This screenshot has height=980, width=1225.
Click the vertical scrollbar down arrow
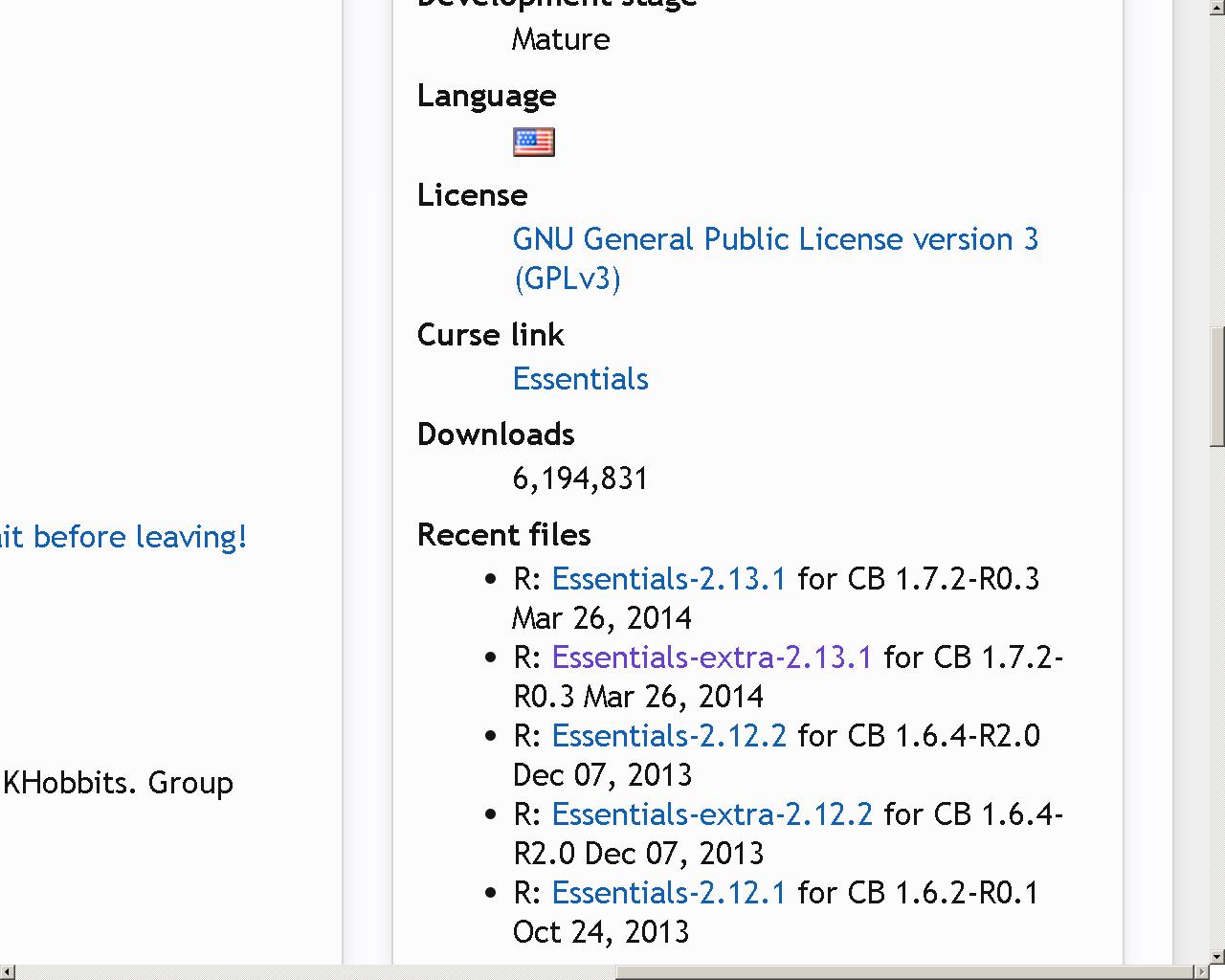(x=1217, y=956)
